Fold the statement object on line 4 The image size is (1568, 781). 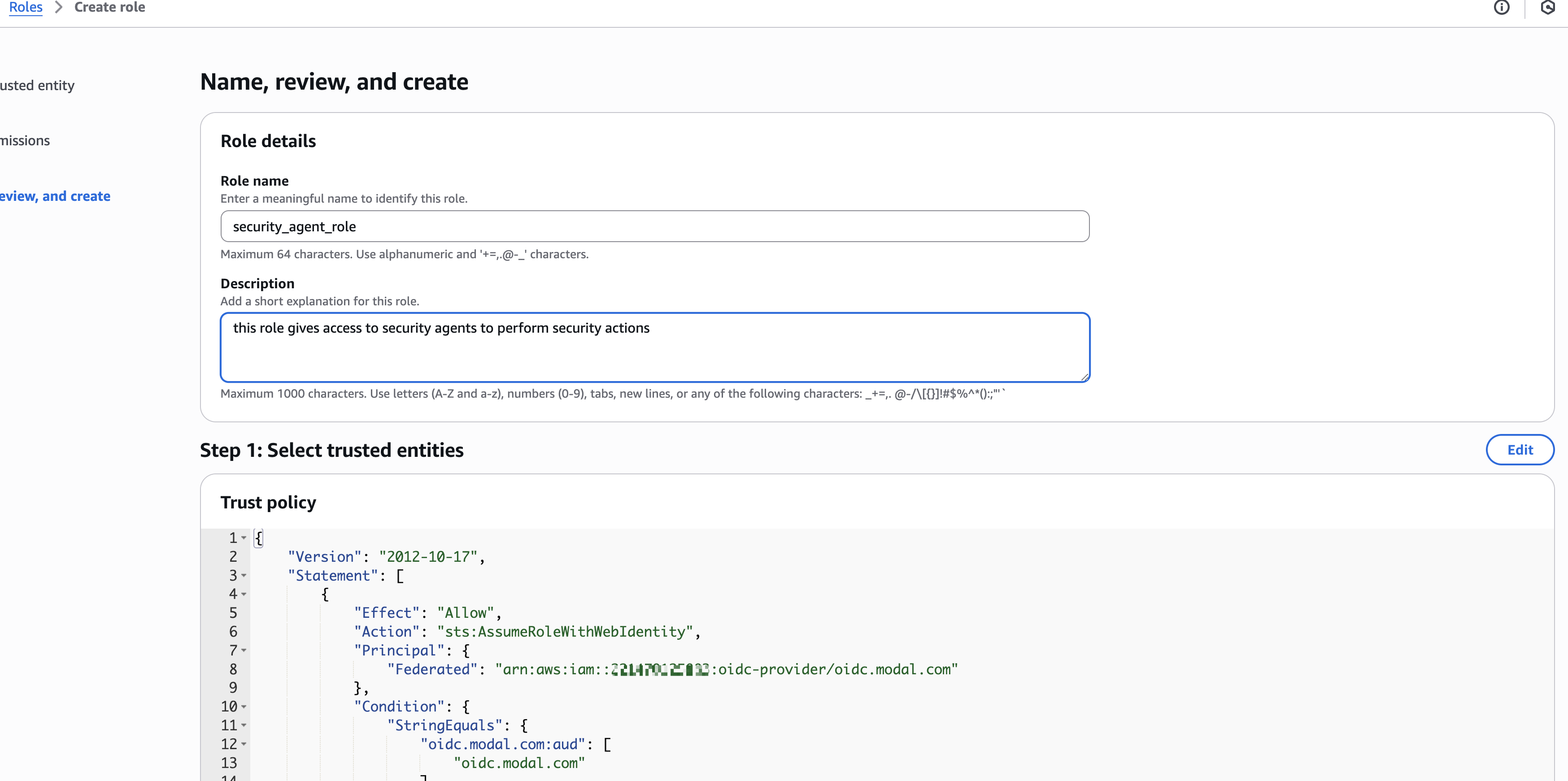pos(244,594)
